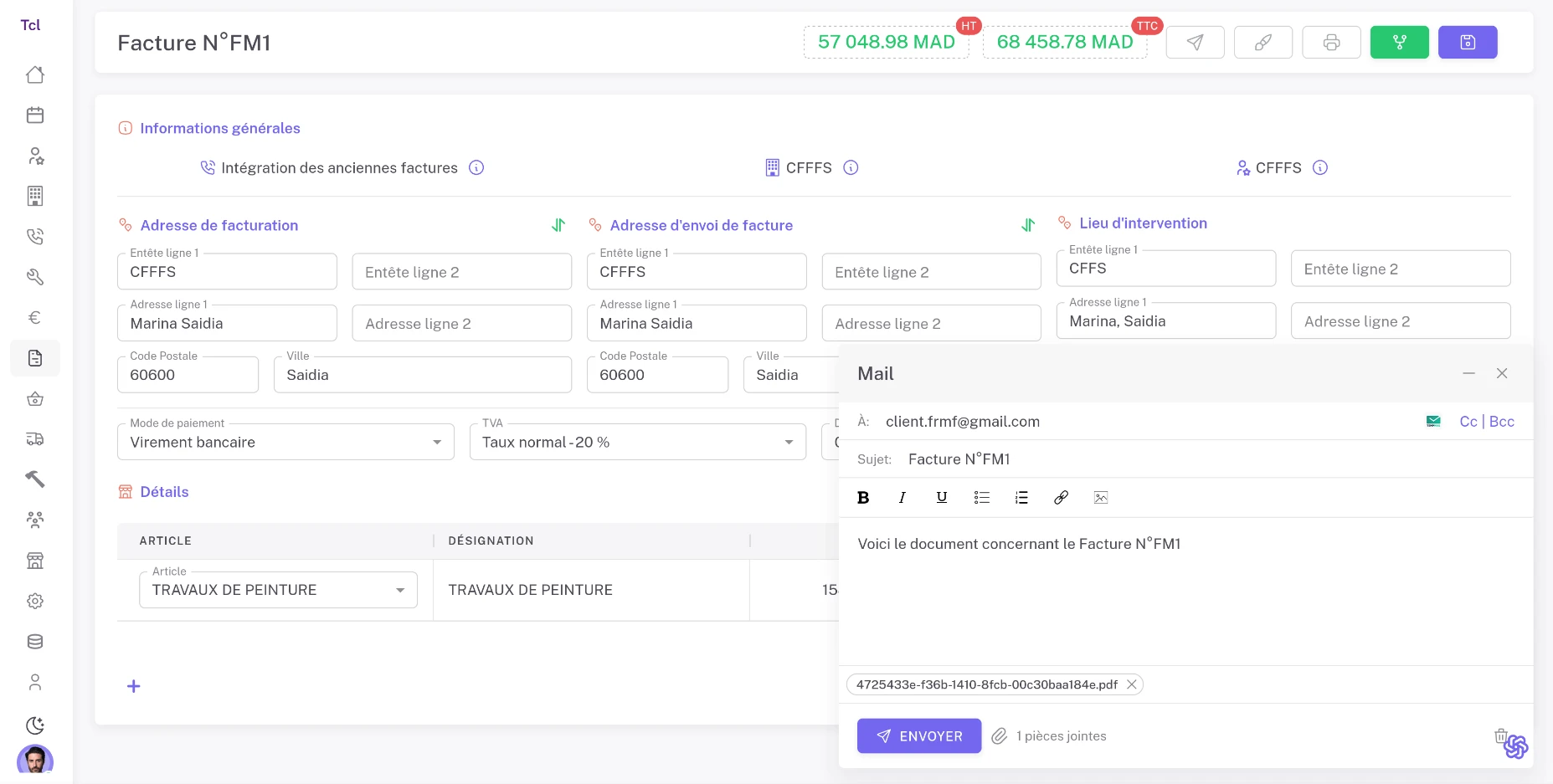Open the Mode de paiement dropdown
Screen dimensions: 1553x784
[x=436, y=442]
